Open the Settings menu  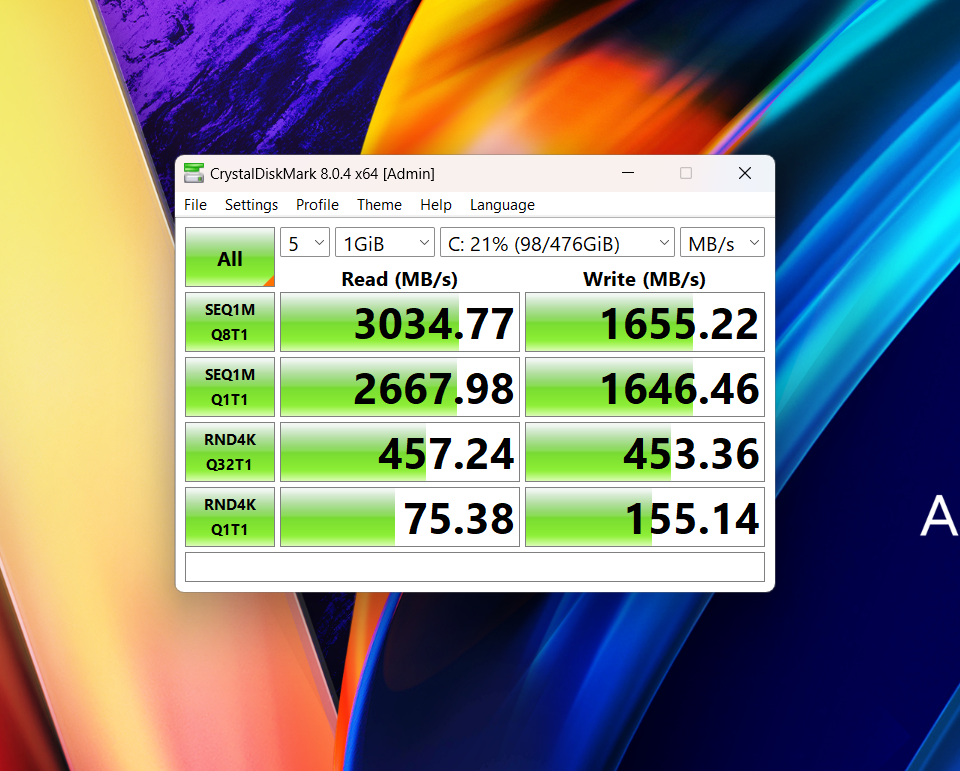[251, 205]
